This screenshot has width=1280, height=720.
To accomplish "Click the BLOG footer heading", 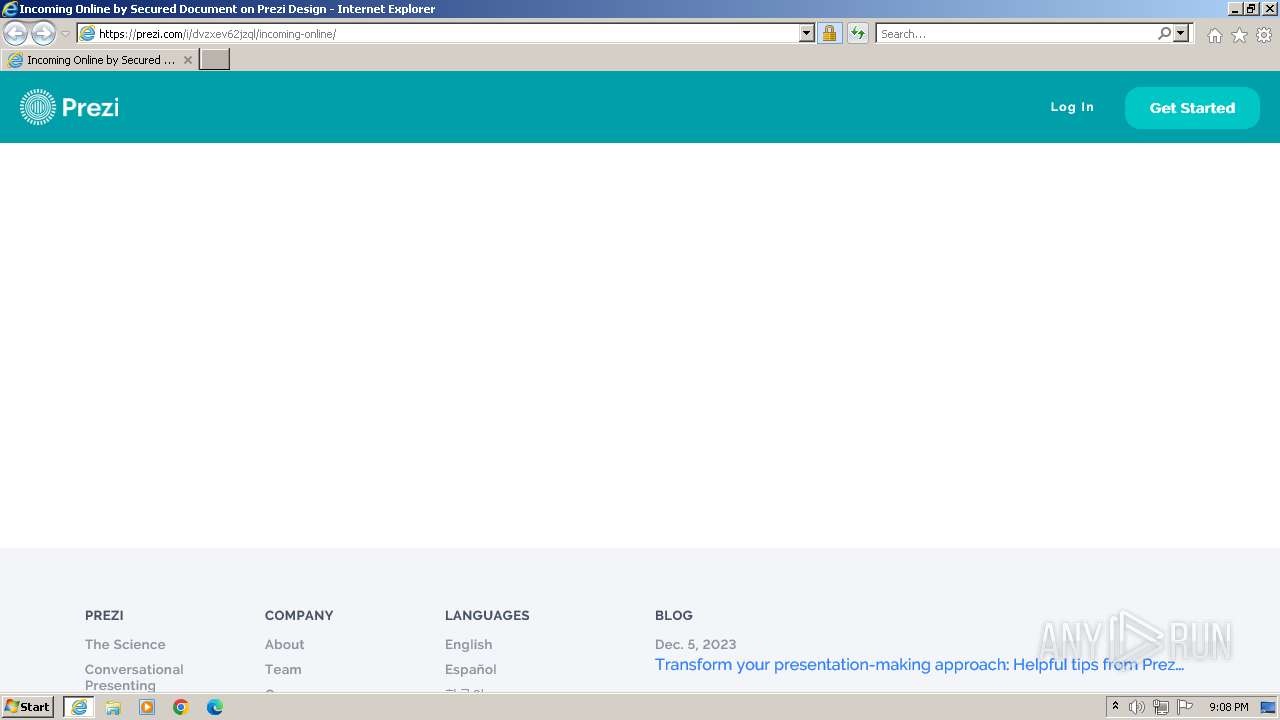I will tap(674, 615).
